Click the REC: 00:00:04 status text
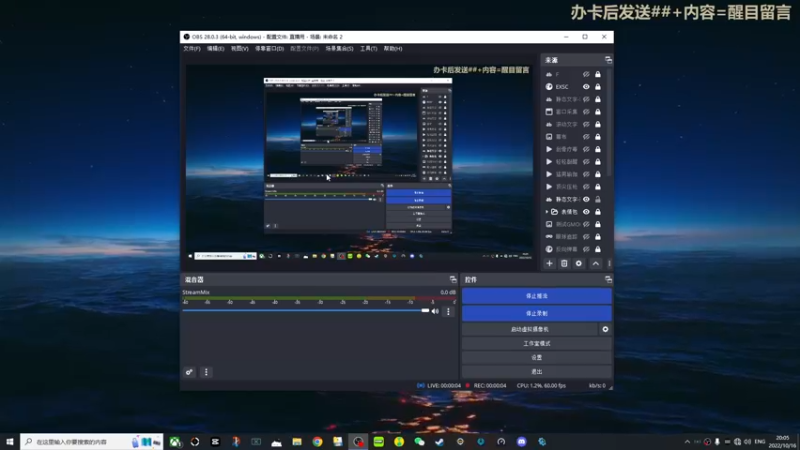800x450 pixels. click(x=490, y=385)
